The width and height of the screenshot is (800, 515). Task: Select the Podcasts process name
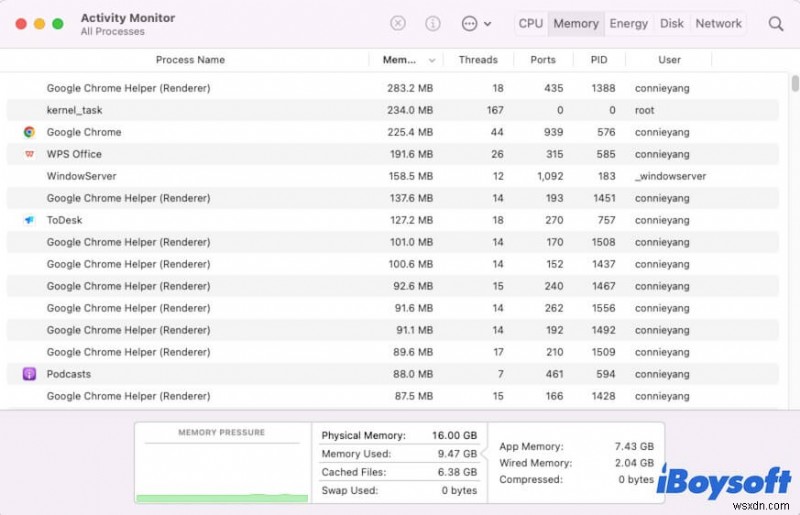click(x=68, y=374)
